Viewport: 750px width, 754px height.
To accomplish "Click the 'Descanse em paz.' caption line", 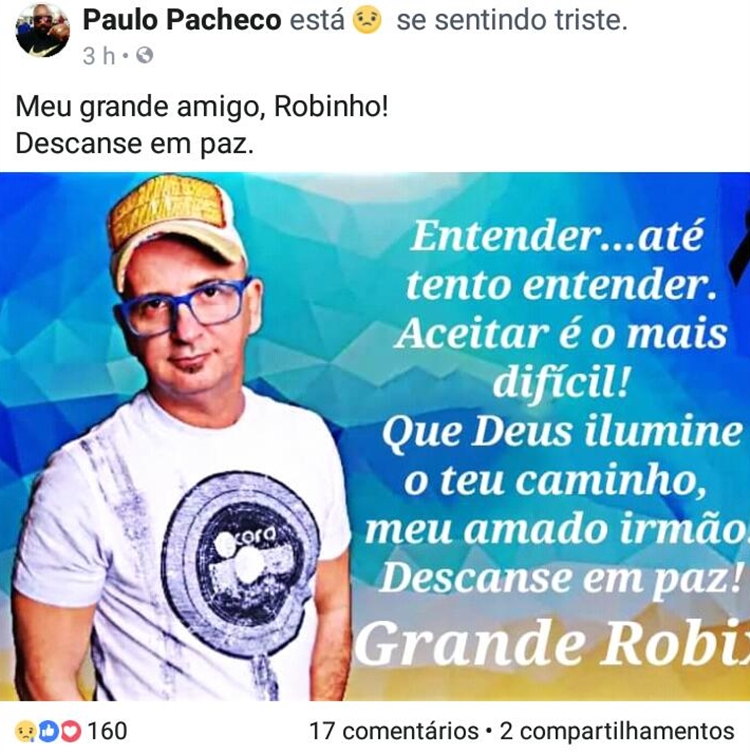I will point(134,143).
